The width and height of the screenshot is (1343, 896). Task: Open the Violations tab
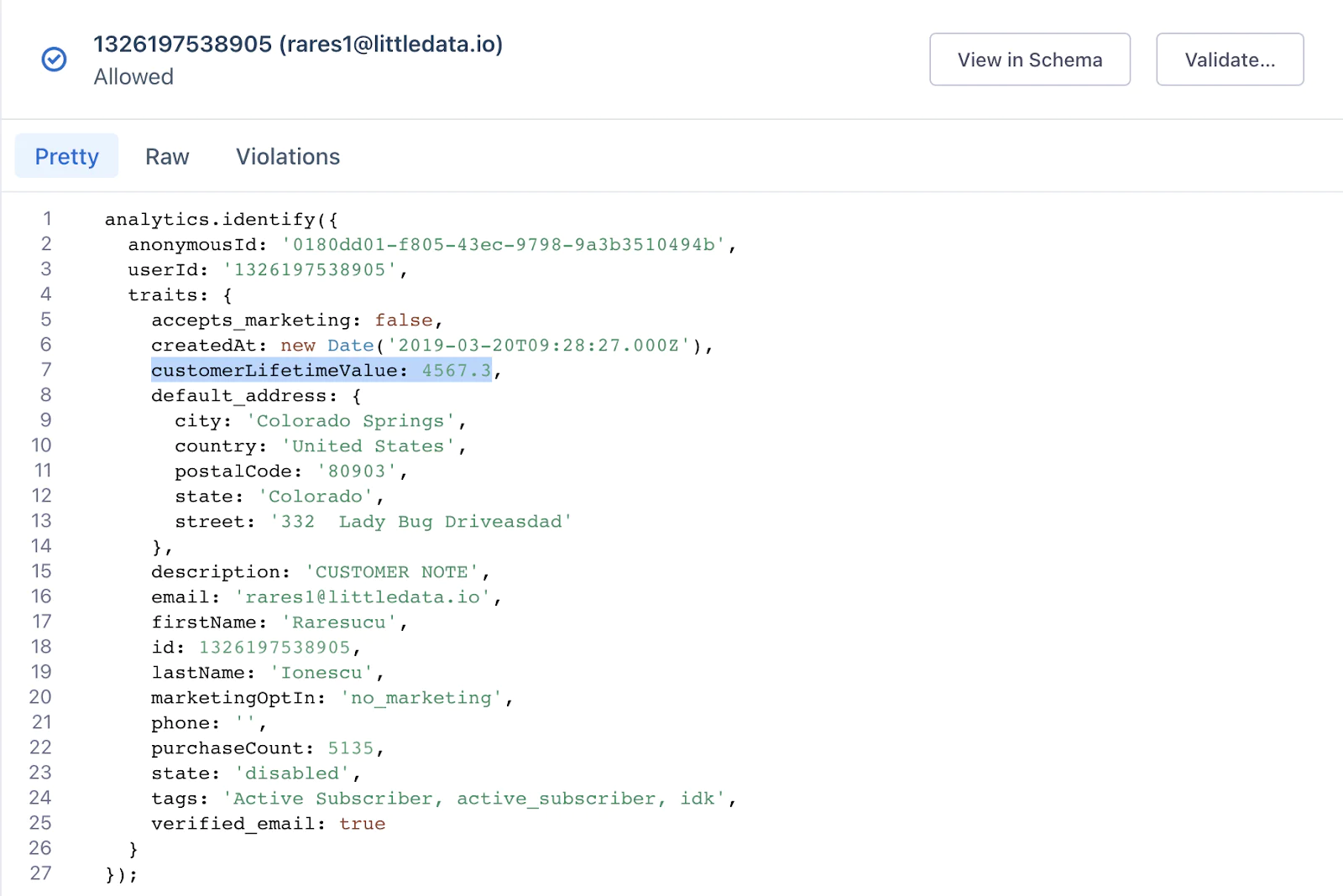pyautogui.click(x=288, y=157)
